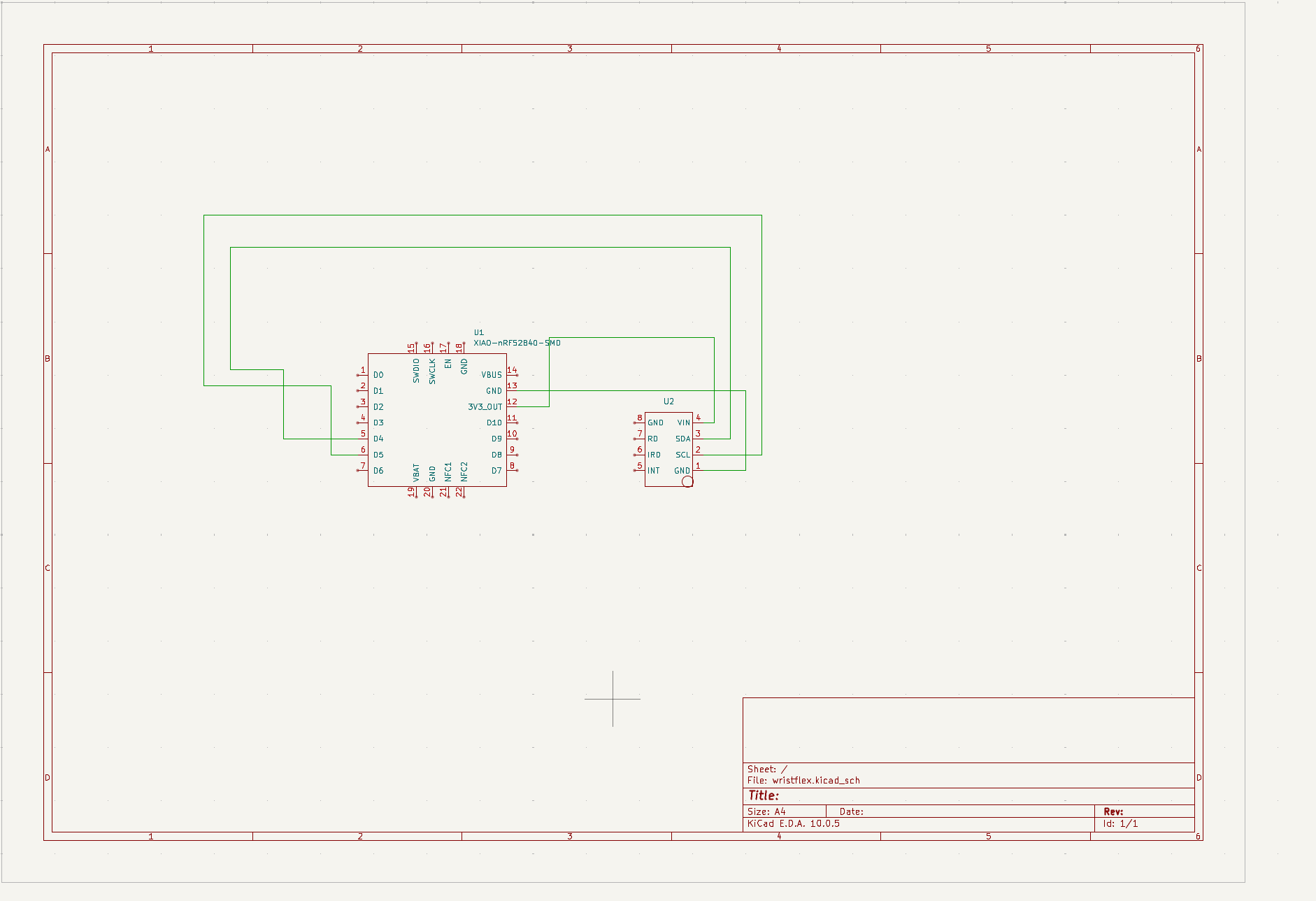The width and height of the screenshot is (1316, 901).
Task: Select U2 pin 1 GND label
Action: point(682,471)
